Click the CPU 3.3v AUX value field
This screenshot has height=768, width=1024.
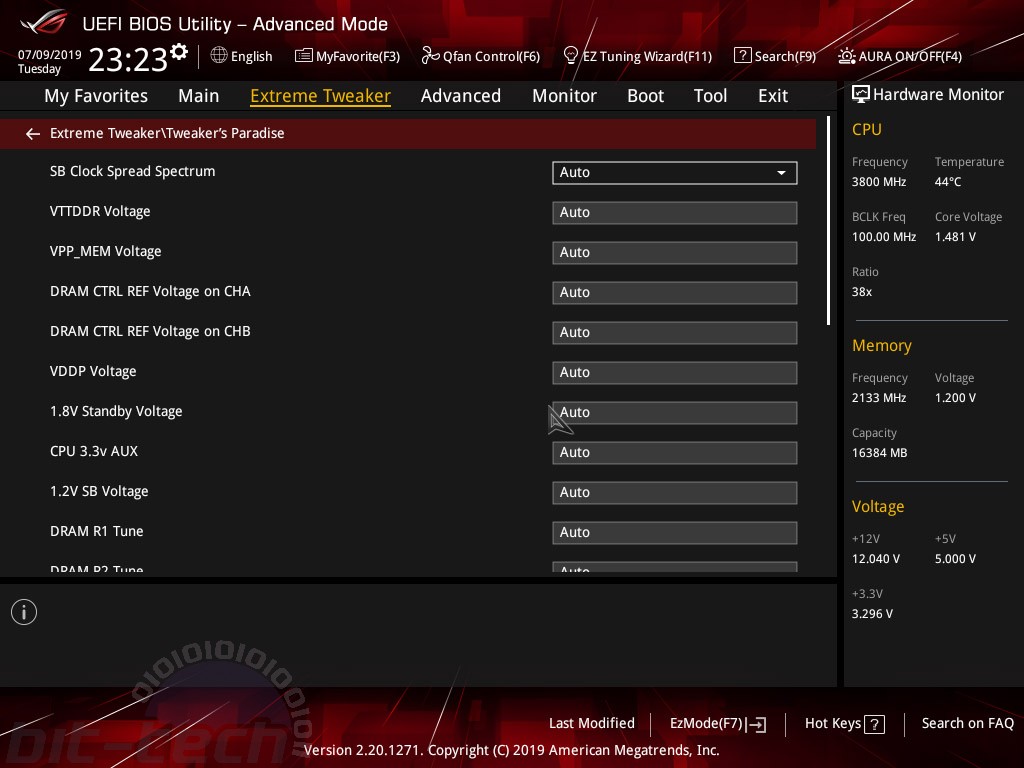pos(675,453)
